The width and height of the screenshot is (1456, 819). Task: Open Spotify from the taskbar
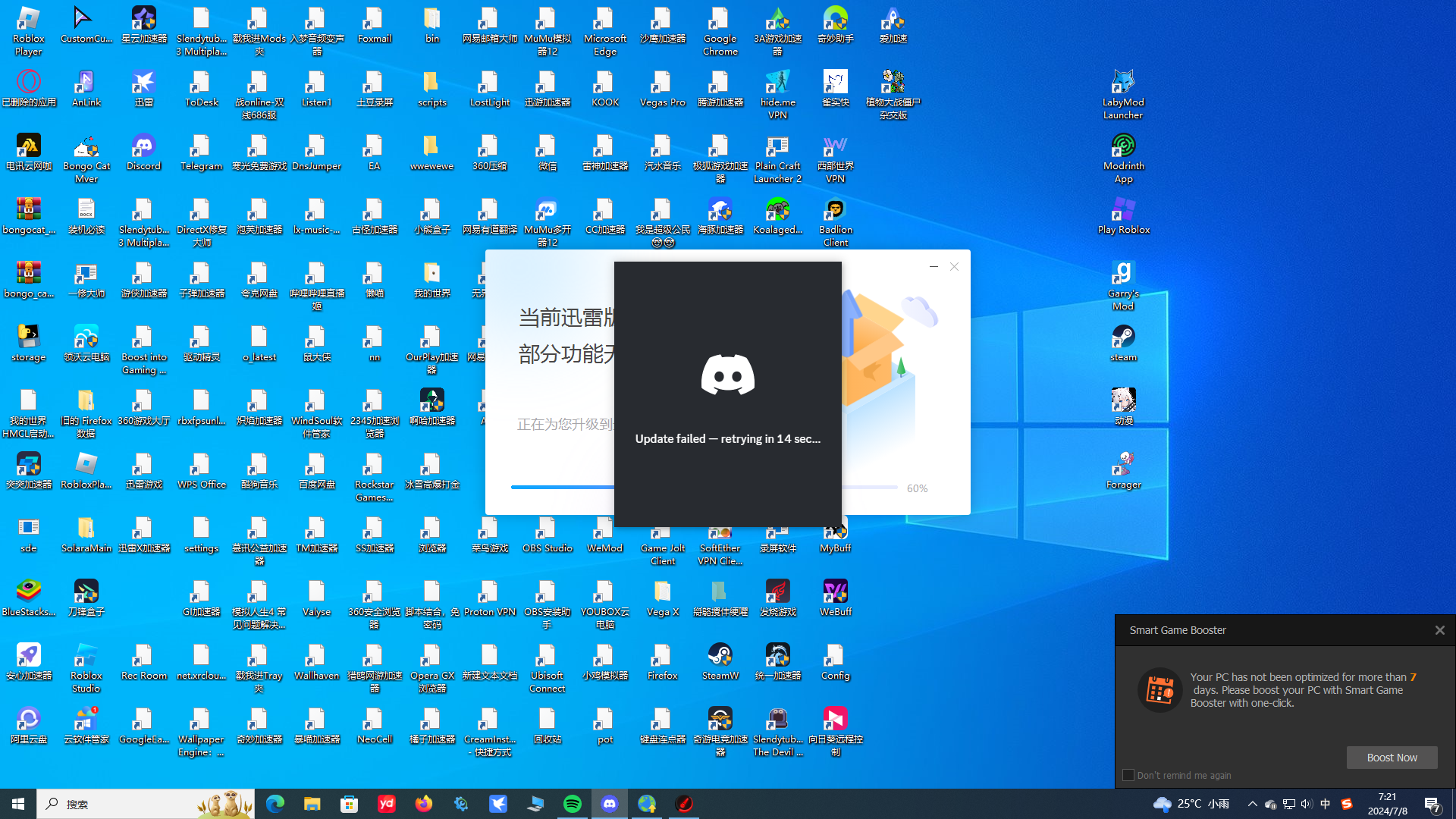(573, 804)
